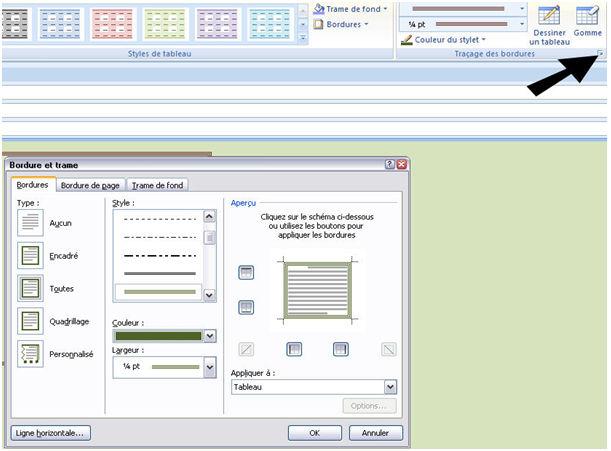Click the dark green Couleur swatch
This screenshot has width=611, height=451.
158,336
